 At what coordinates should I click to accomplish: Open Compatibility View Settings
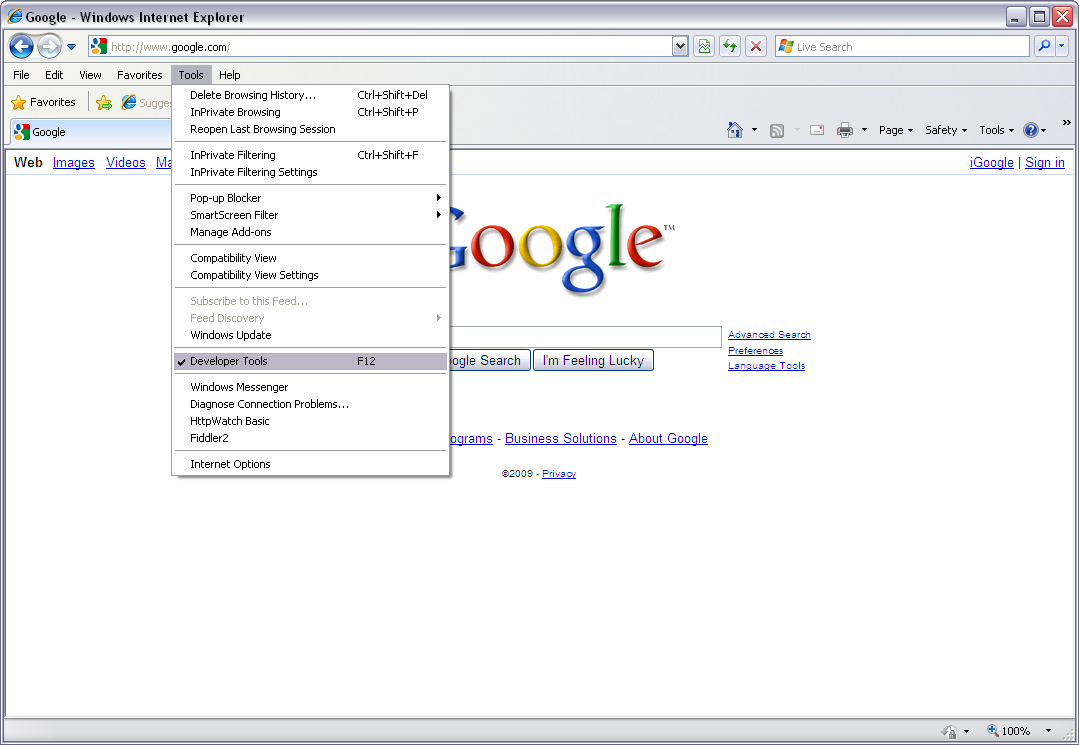pyautogui.click(x=310, y=275)
